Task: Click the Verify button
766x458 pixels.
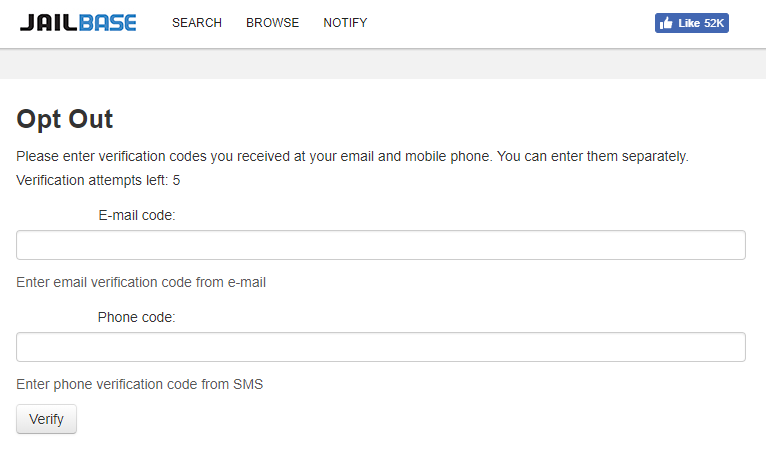Action: tap(46, 419)
